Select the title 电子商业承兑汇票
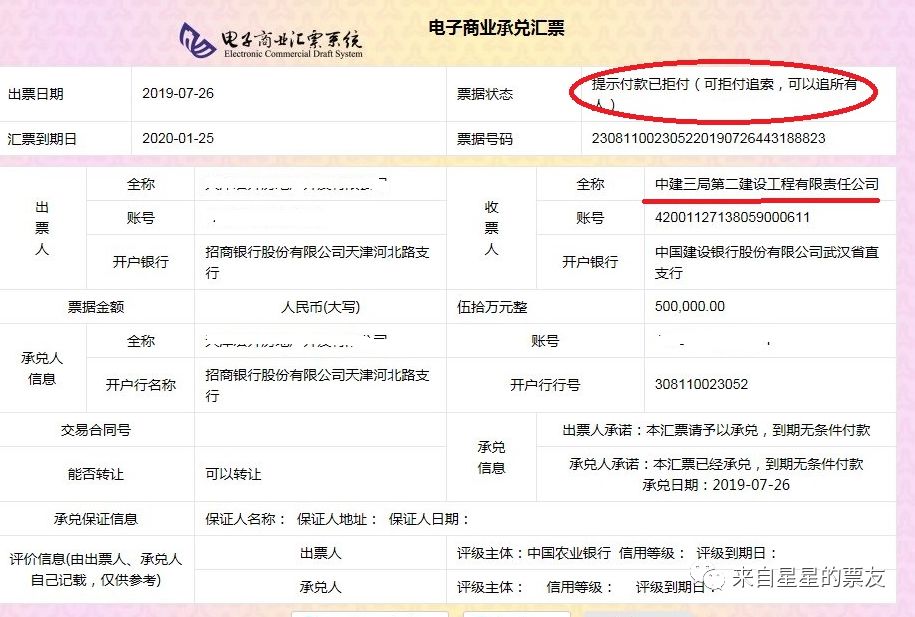Viewport: 915px width, 617px height. point(497,28)
